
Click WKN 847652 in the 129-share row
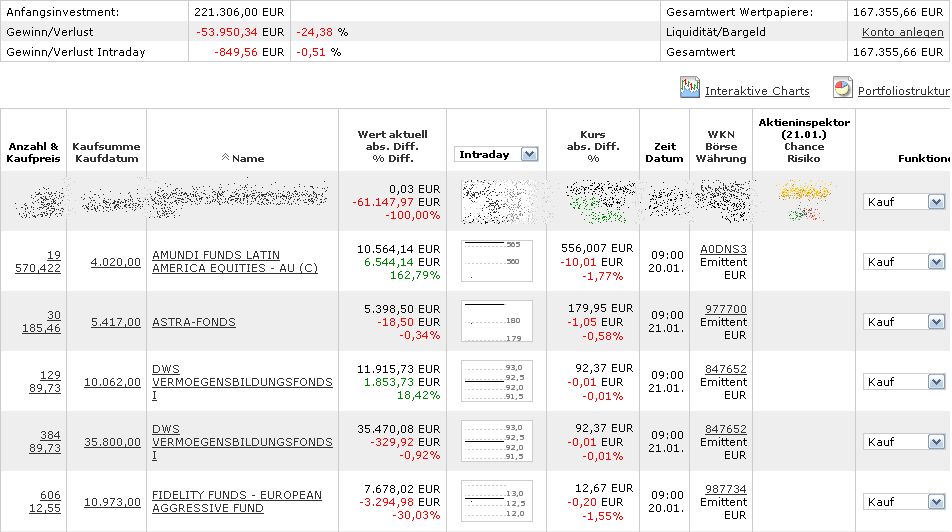coord(726,369)
